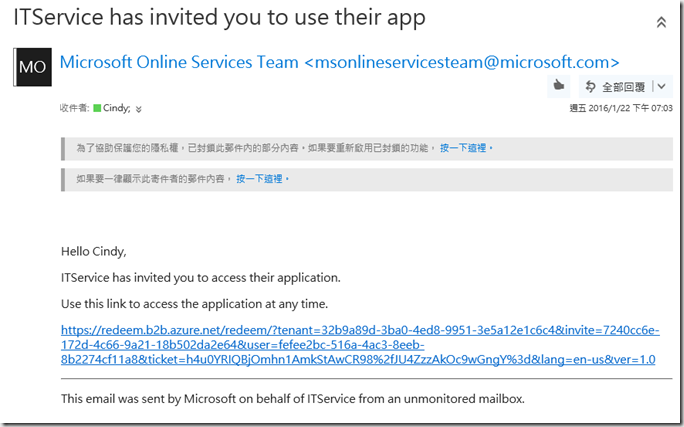Open the dropdown arrow next to 全部回覆

point(661,86)
